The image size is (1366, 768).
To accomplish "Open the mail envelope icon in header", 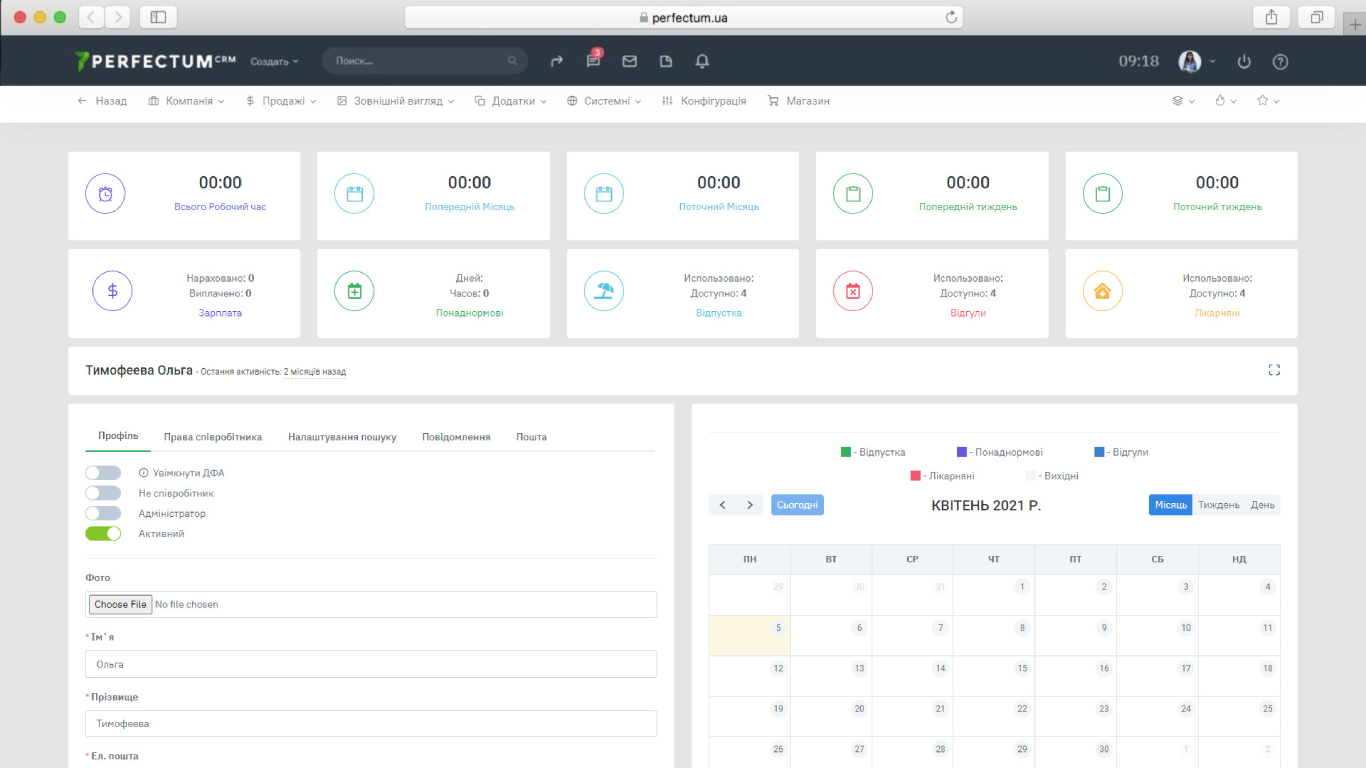I will pyautogui.click(x=629, y=61).
